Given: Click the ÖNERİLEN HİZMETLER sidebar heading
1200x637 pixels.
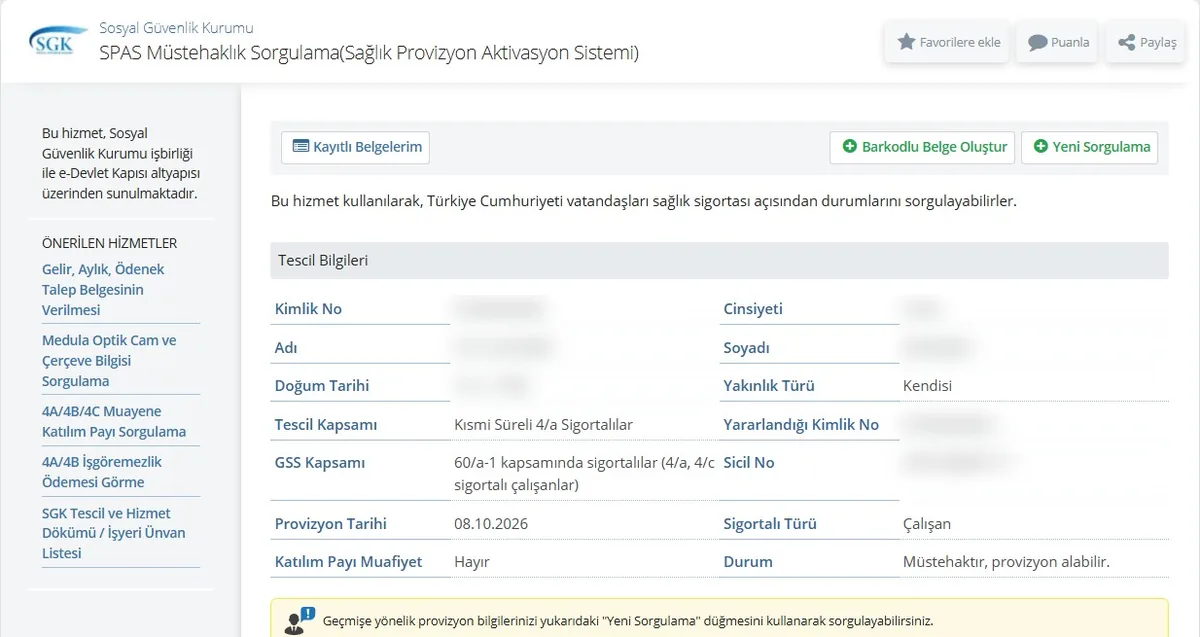Looking at the screenshot, I should [109, 243].
